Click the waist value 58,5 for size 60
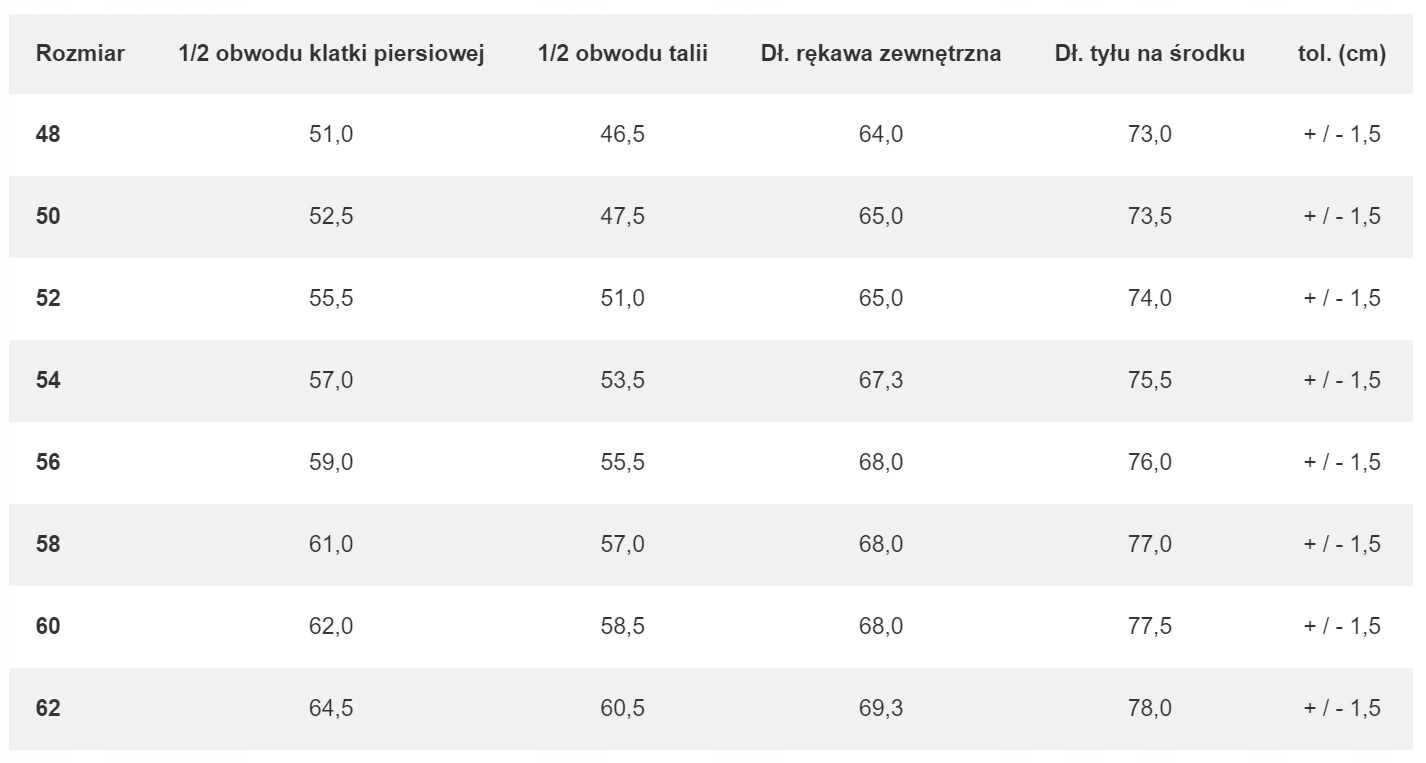The height and width of the screenshot is (763, 1426). pos(622,626)
